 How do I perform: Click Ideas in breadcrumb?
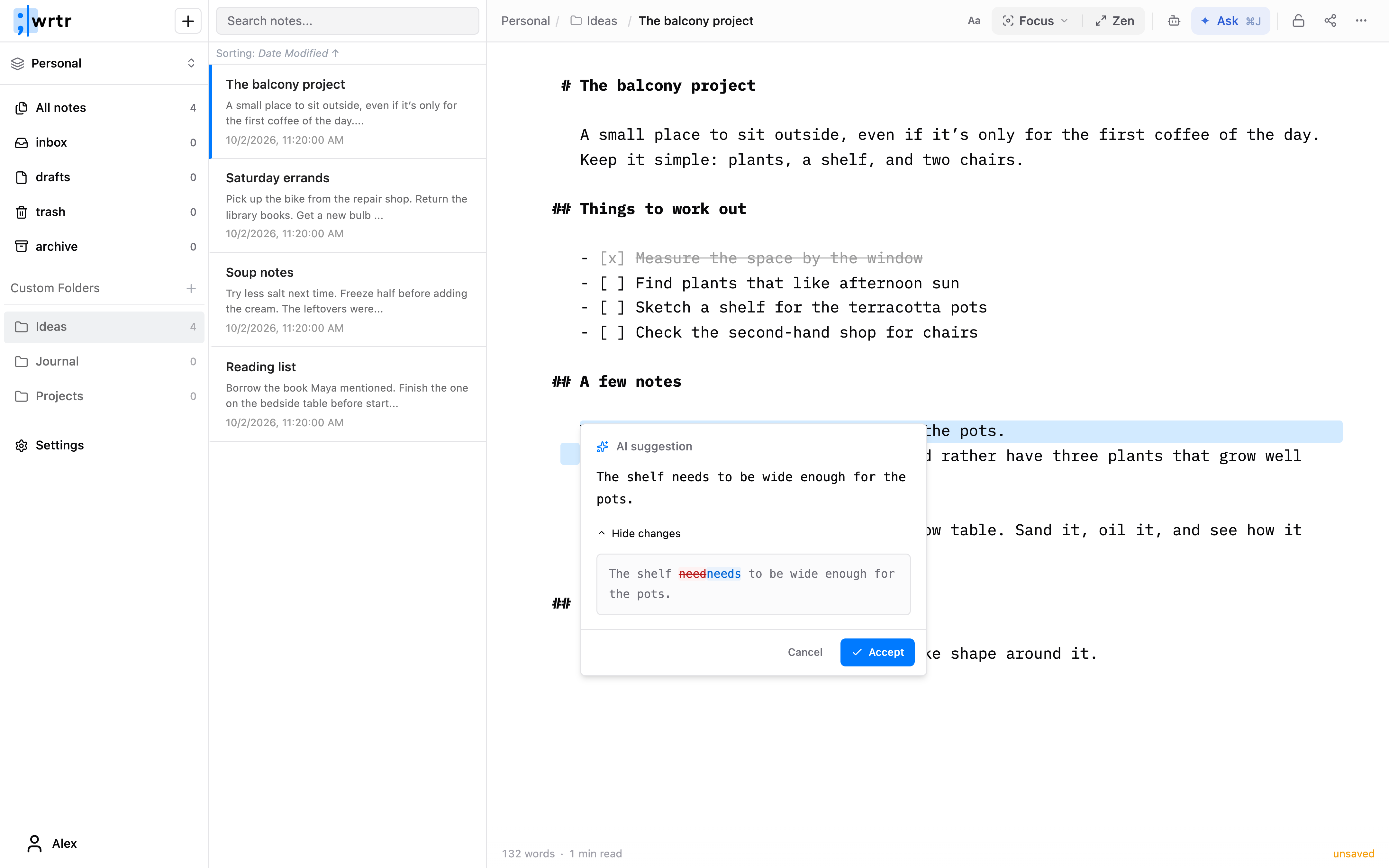click(594, 21)
